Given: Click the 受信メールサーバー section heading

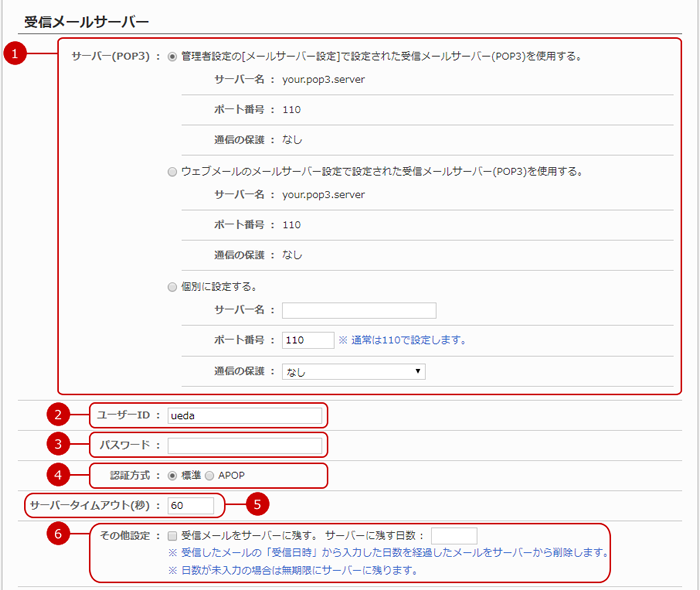Looking at the screenshot, I should pyautogui.click(x=86, y=20).
